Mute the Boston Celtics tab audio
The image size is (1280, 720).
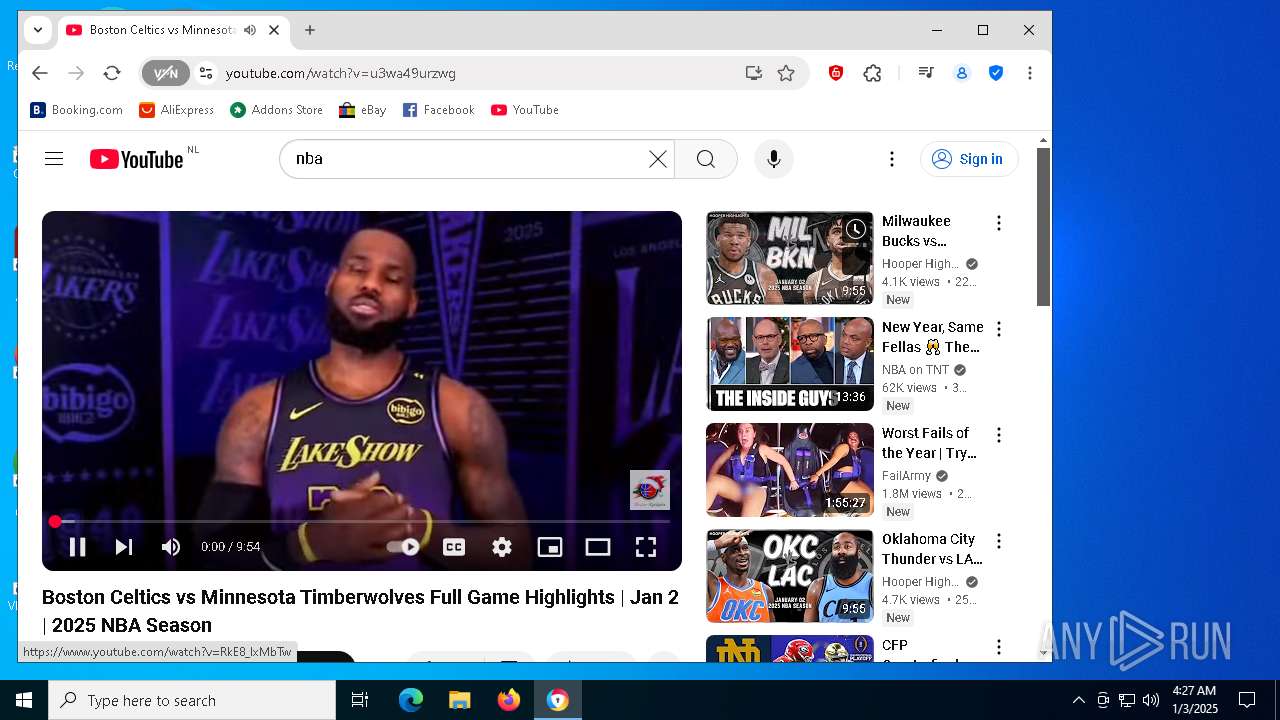[x=249, y=30]
